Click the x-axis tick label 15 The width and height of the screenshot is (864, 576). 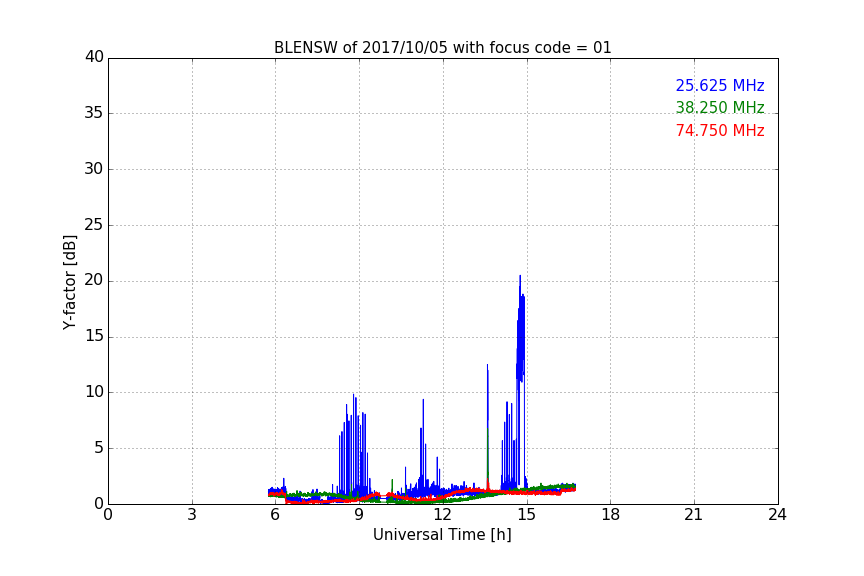526,515
